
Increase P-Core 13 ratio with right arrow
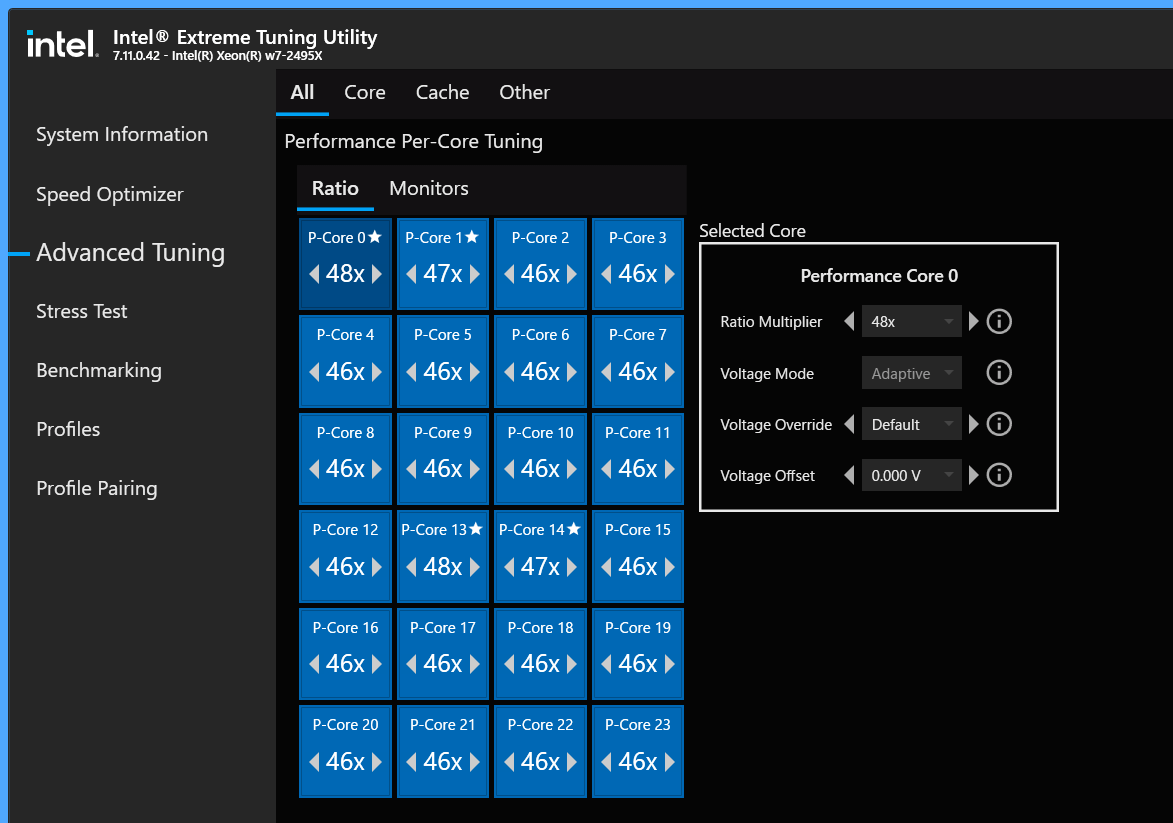pyautogui.click(x=474, y=567)
